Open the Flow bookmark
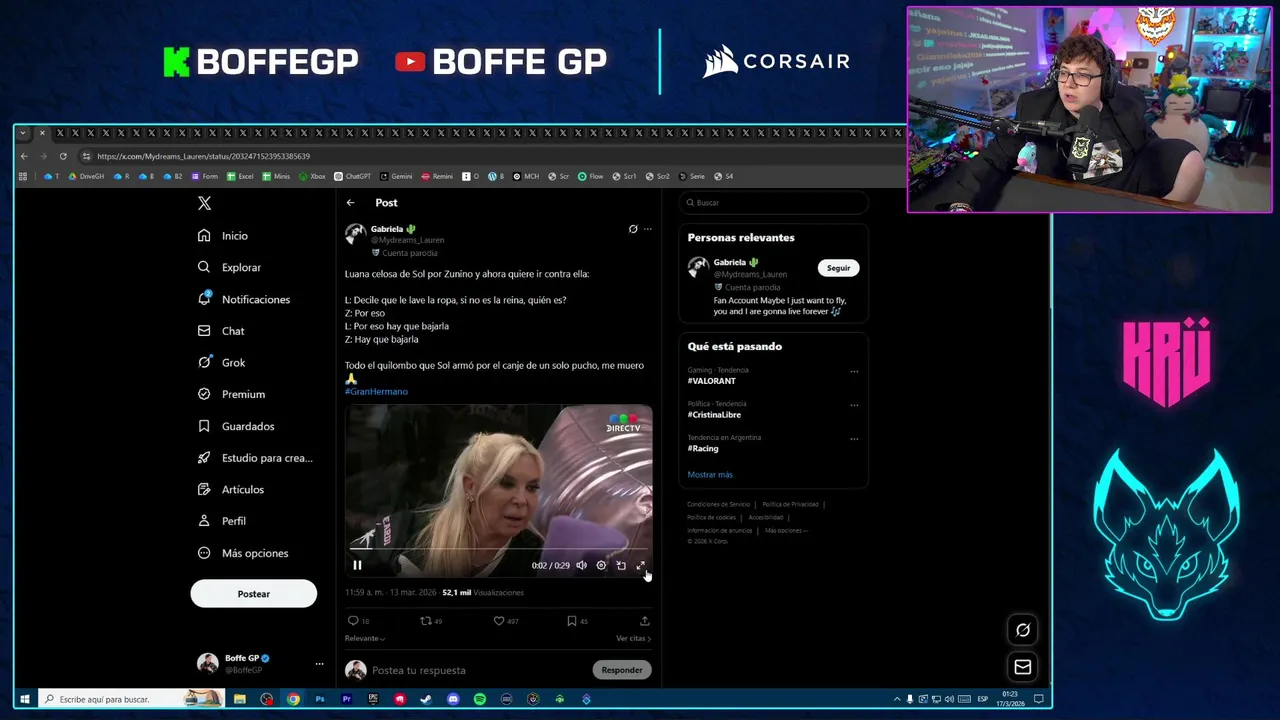This screenshot has height=720, width=1280. (590, 176)
